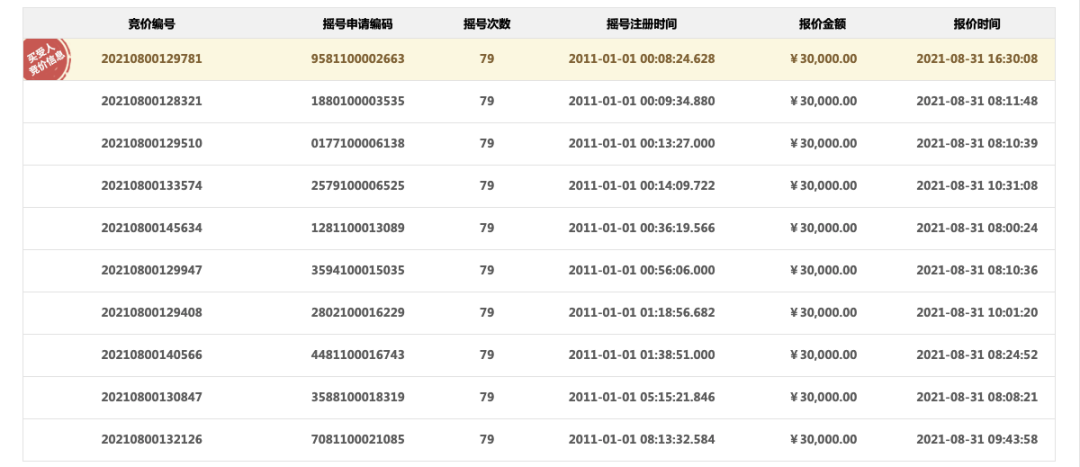The image size is (1080, 467).
Task: Click application code 2802100016229
Action: pos(357,313)
